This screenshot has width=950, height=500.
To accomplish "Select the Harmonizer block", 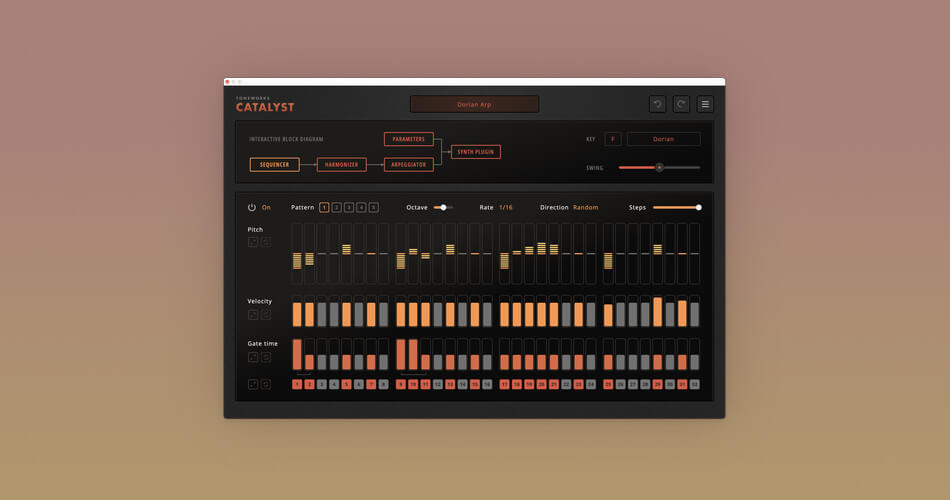I will coord(342,164).
